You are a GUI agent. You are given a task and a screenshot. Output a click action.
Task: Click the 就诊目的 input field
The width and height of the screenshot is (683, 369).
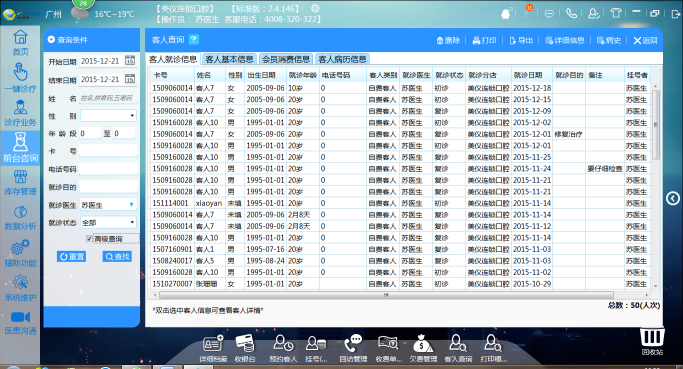point(108,187)
